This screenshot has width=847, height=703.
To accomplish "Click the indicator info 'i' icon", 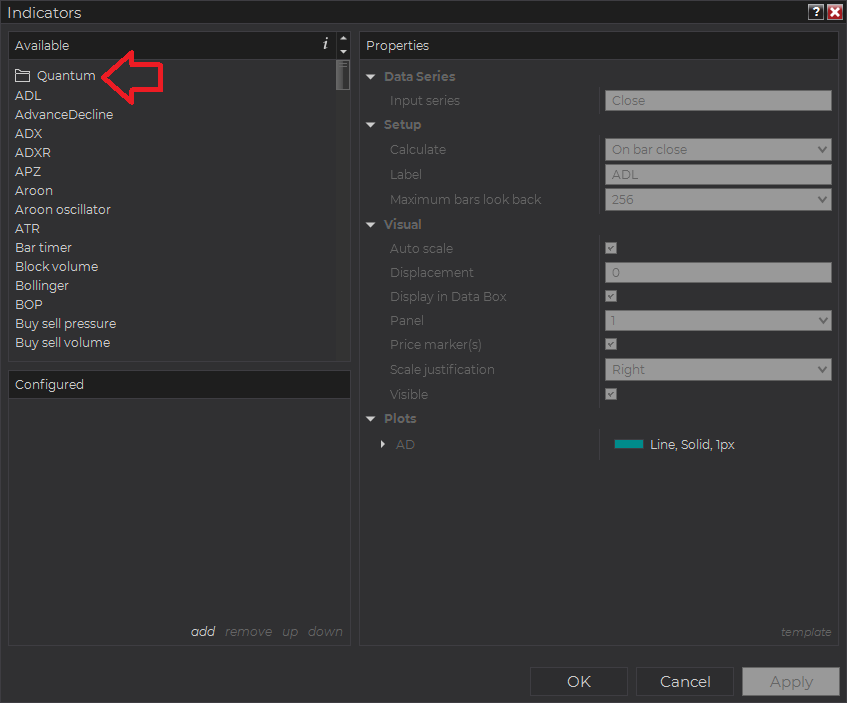I will pyautogui.click(x=325, y=44).
